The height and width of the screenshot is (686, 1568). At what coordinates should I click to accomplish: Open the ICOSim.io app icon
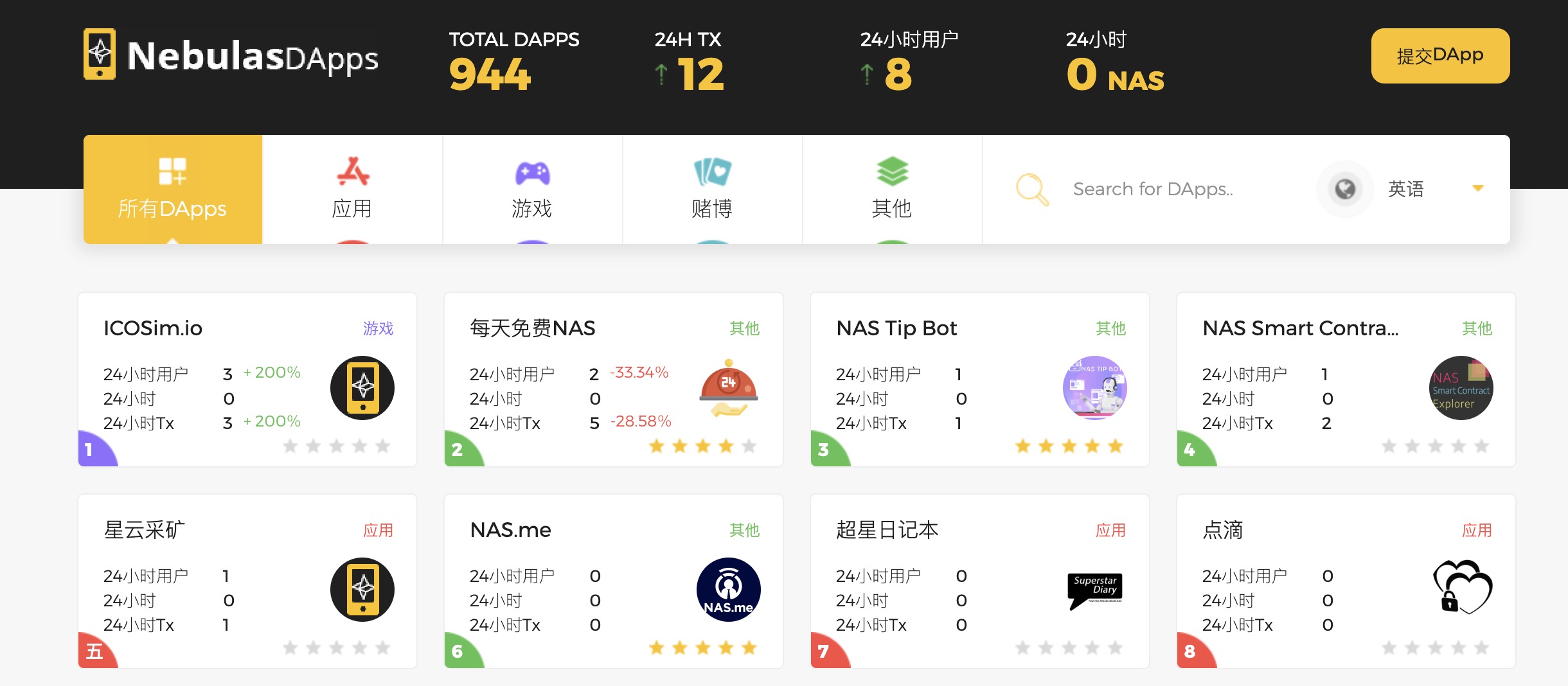[x=362, y=388]
